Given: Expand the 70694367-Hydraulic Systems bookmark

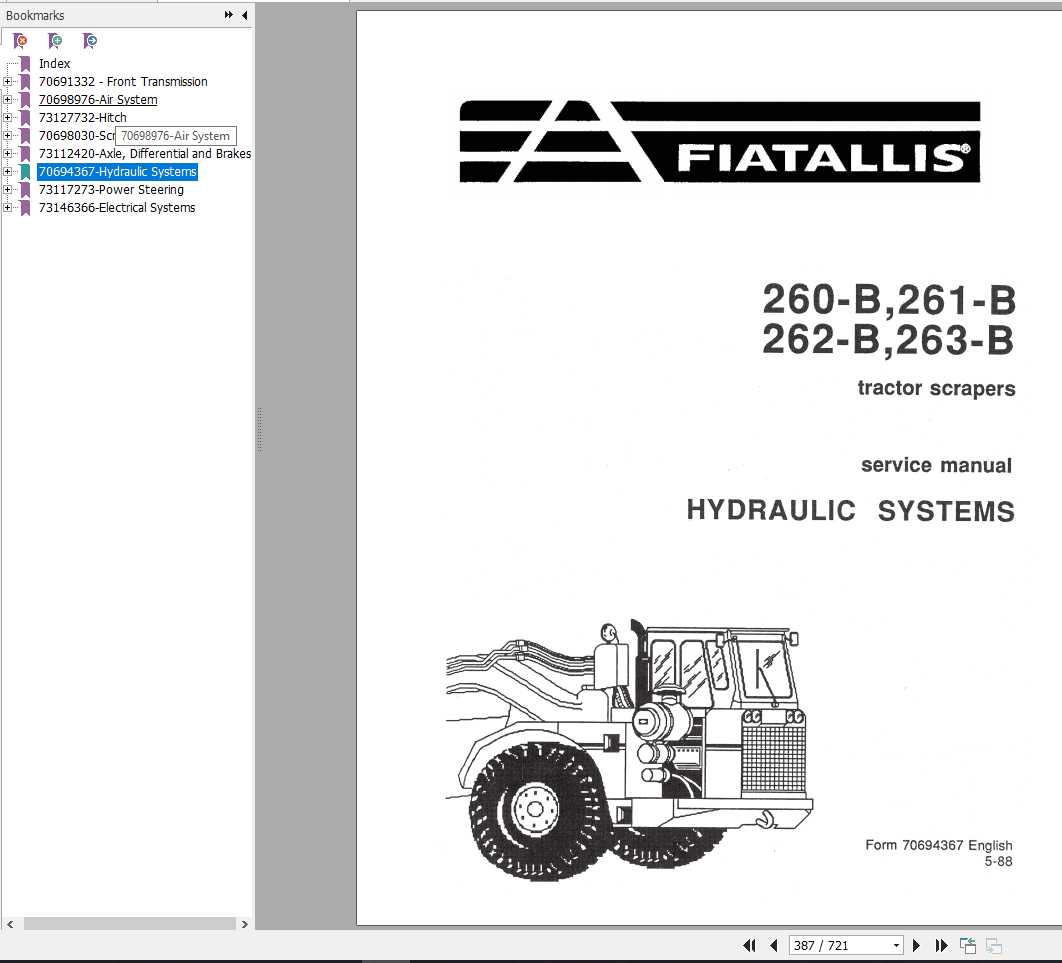Looking at the screenshot, I should click(x=7, y=171).
